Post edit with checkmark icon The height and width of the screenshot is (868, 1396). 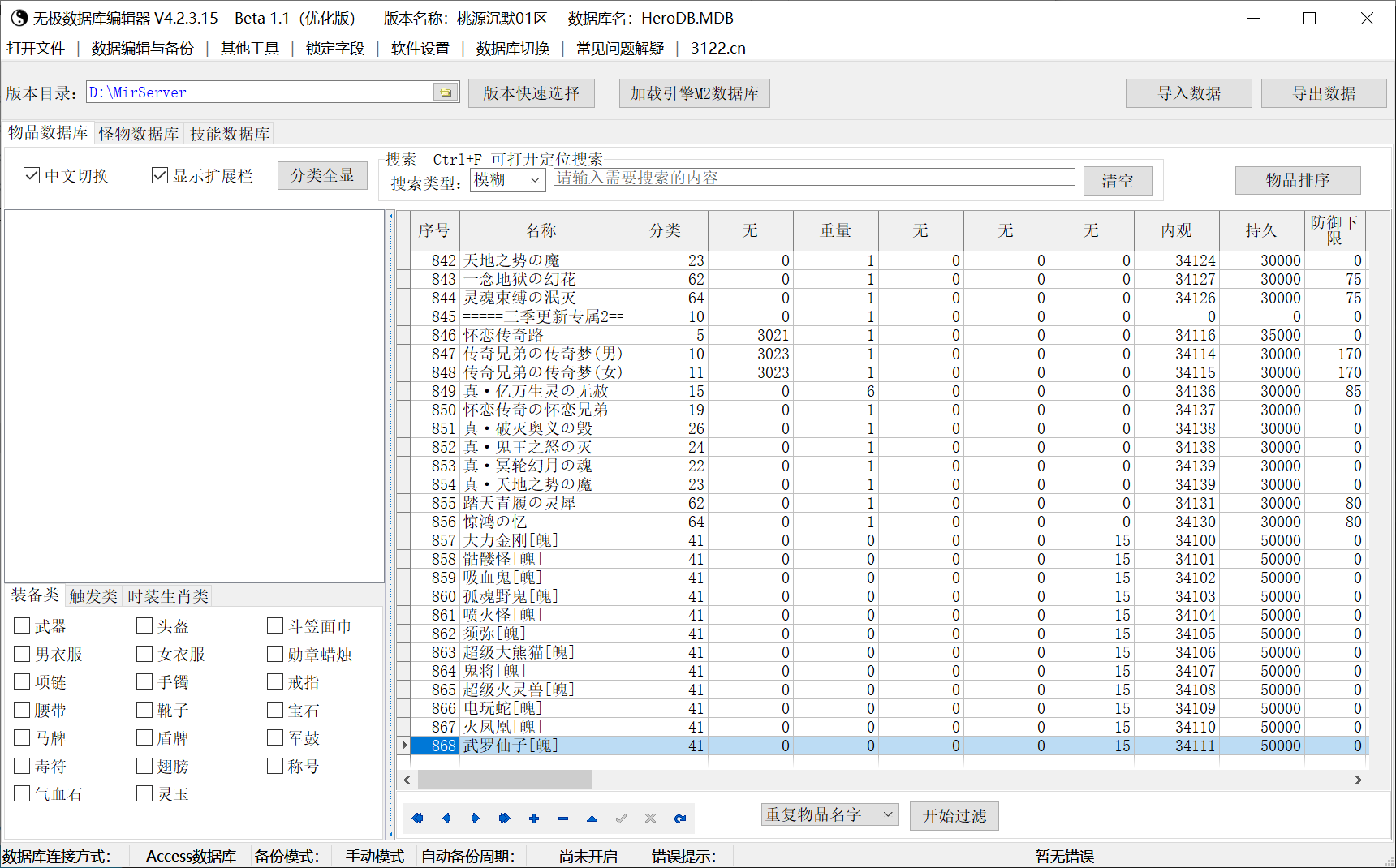pos(622,819)
